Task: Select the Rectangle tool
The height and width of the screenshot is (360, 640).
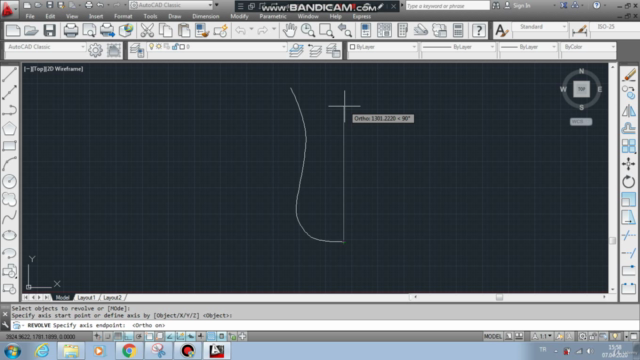Action: (9, 146)
